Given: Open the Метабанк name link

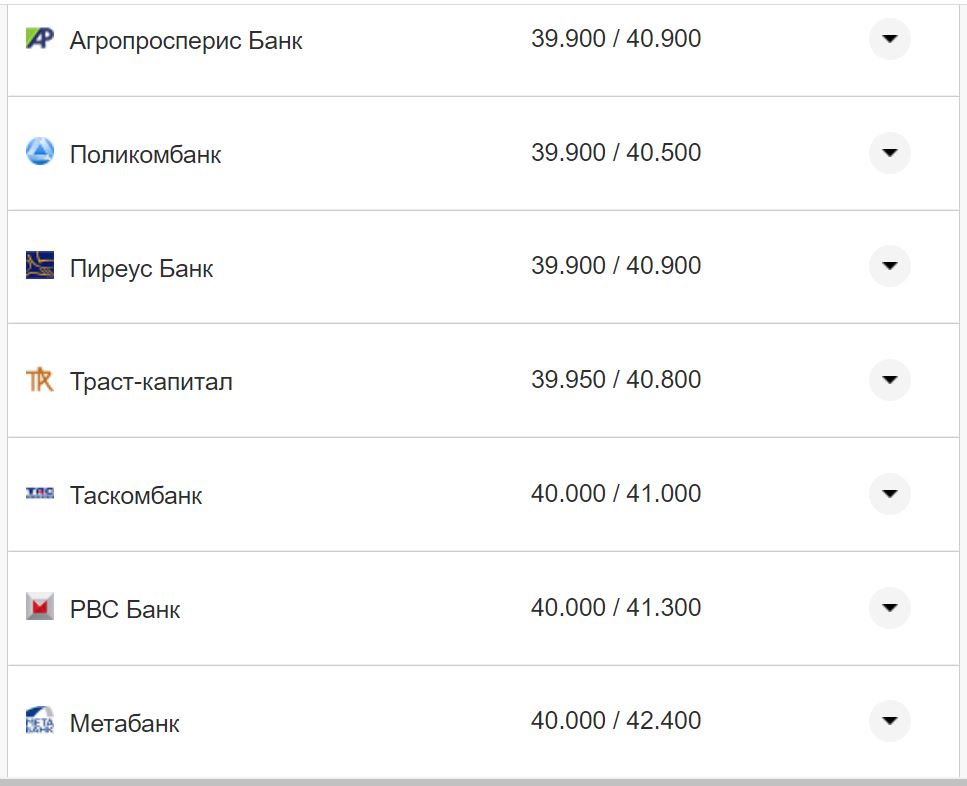Looking at the screenshot, I should tap(125, 724).
